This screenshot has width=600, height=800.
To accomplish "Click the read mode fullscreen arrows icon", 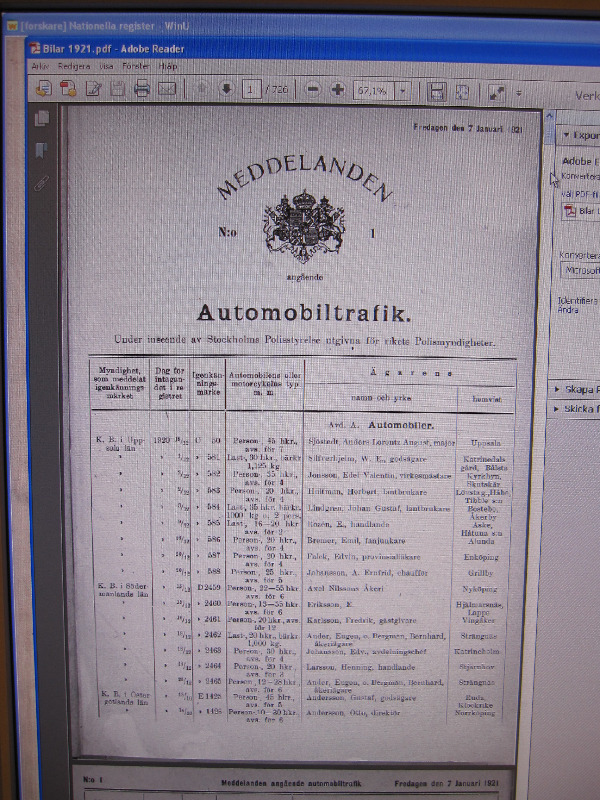I will (496, 93).
